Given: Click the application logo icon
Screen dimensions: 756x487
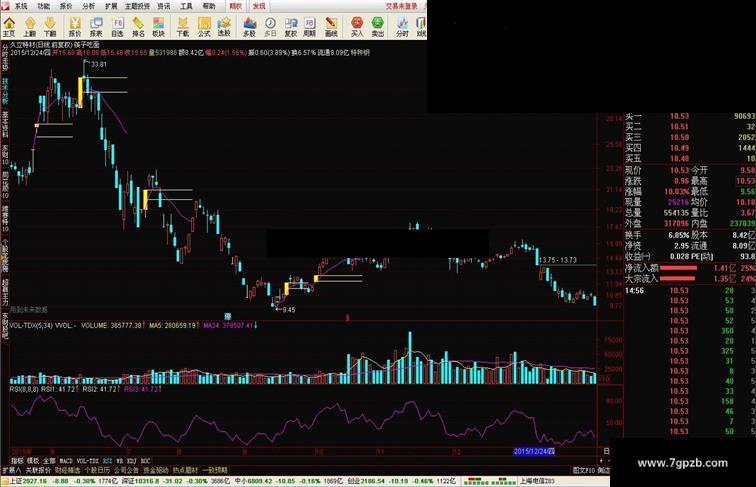Looking at the screenshot, I should point(5,6).
